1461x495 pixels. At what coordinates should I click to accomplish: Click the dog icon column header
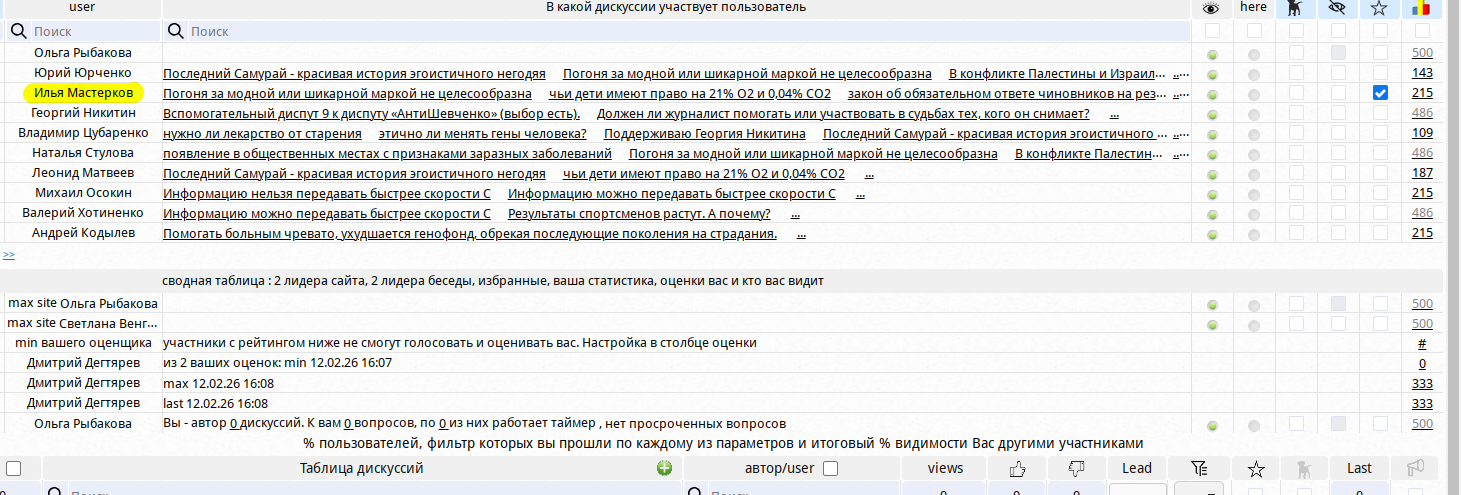click(1295, 8)
